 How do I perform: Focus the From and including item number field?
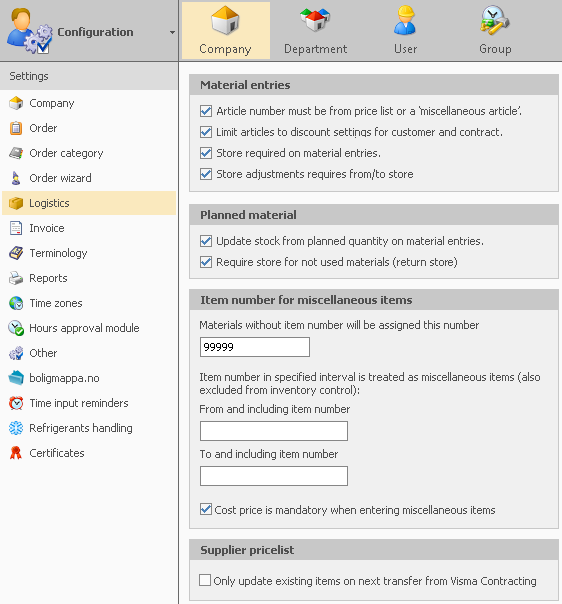click(x=274, y=431)
